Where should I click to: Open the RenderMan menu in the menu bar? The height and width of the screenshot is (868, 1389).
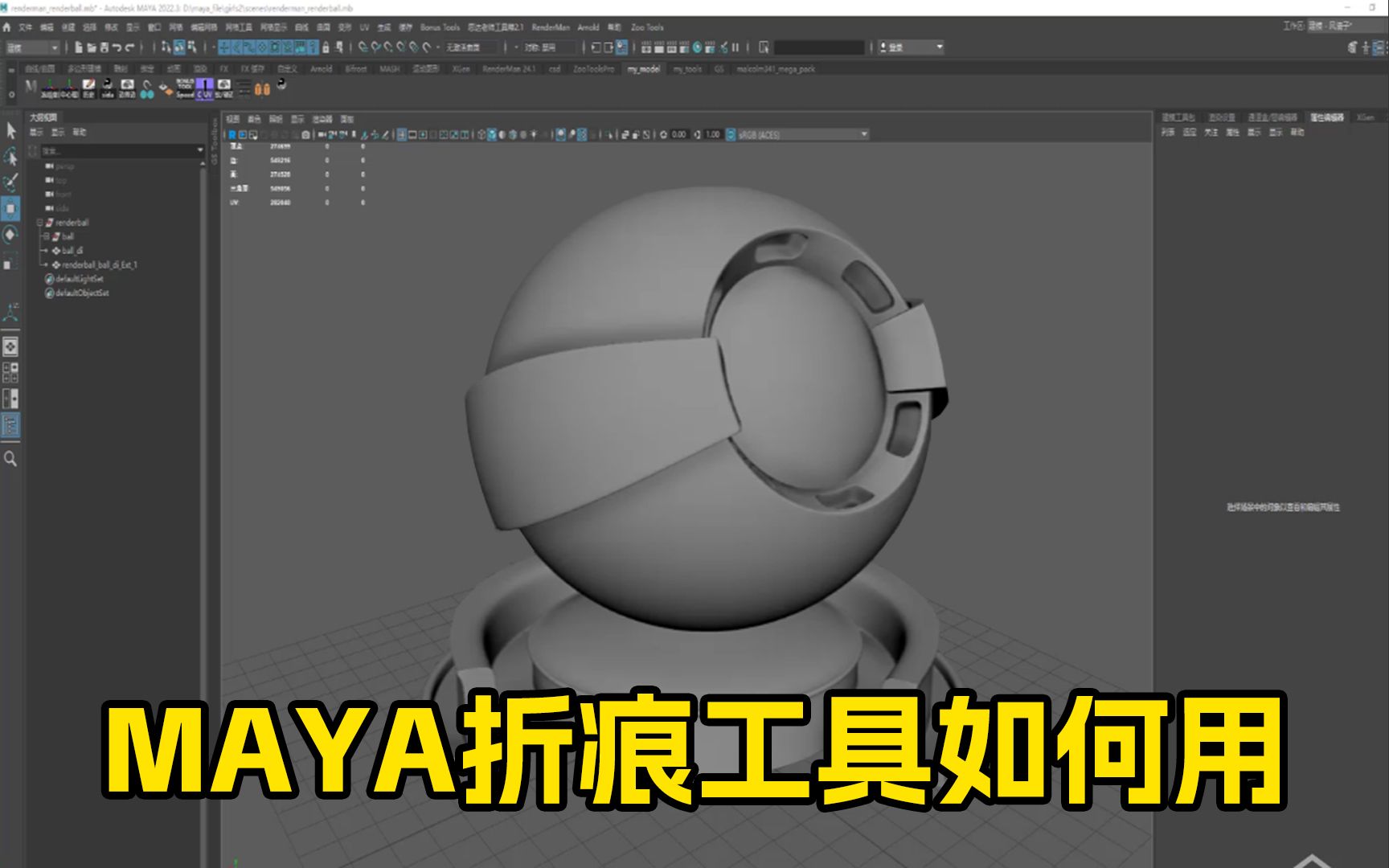(x=550, y=27)
